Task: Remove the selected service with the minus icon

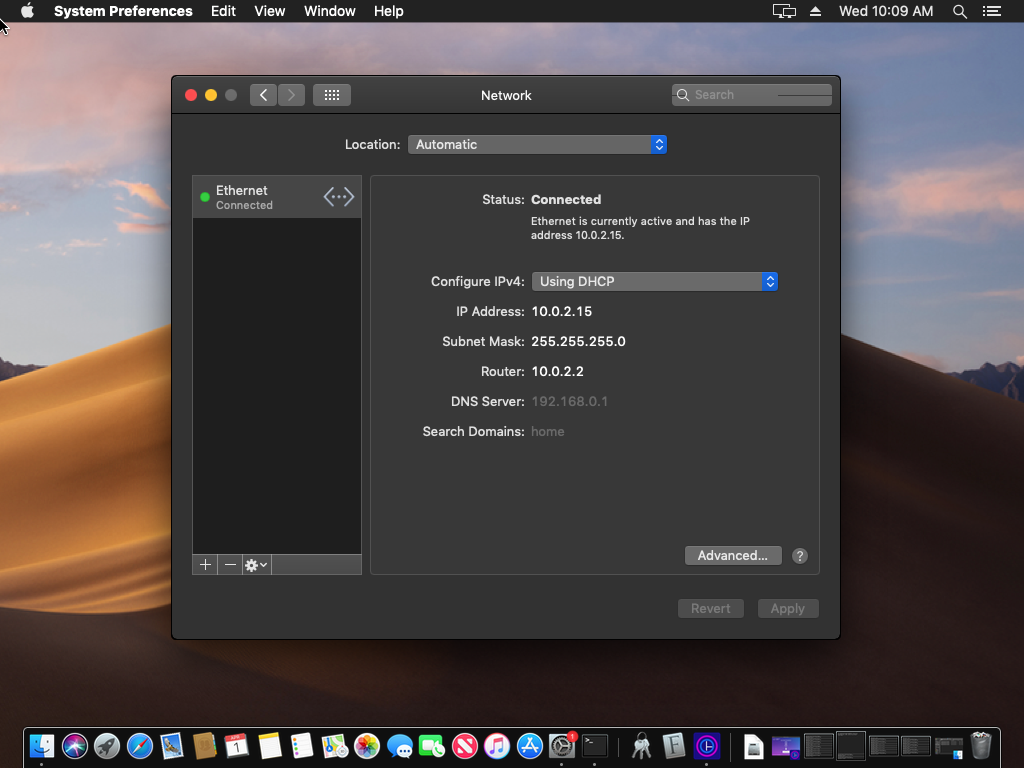Action: coord(230,565)
